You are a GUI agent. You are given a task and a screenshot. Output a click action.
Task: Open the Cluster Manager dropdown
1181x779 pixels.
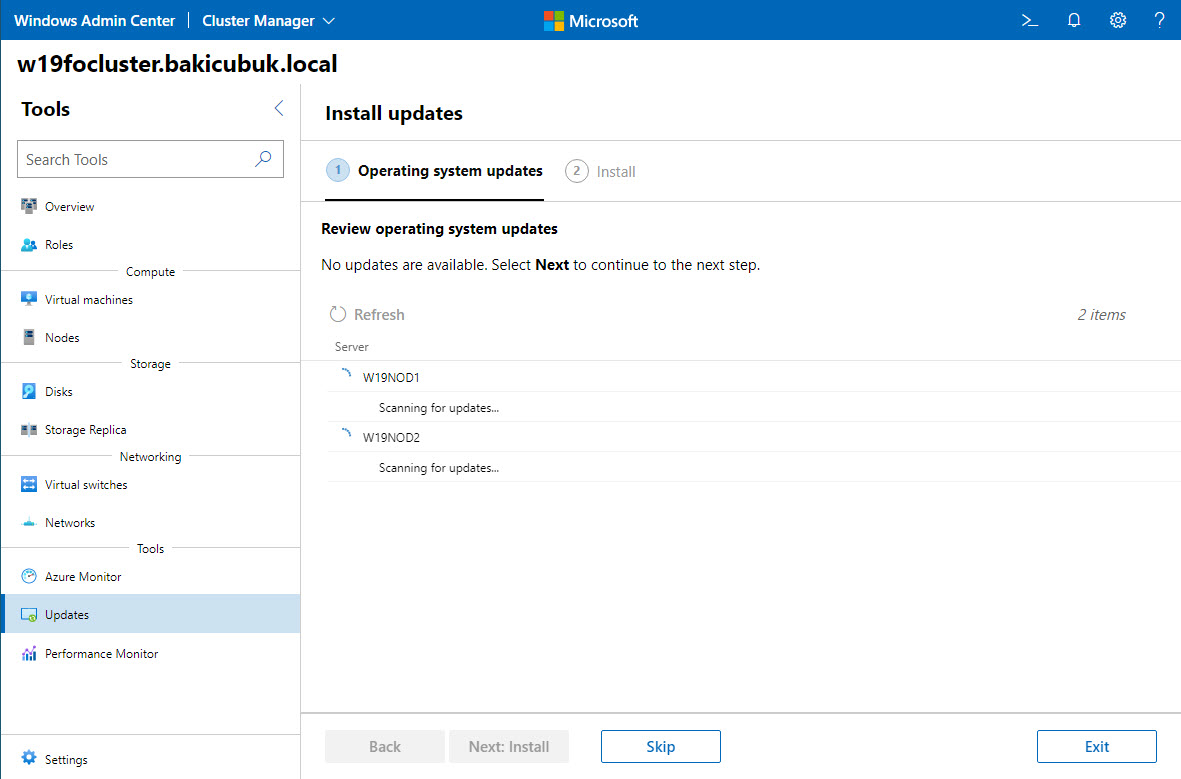coord(268,20)
